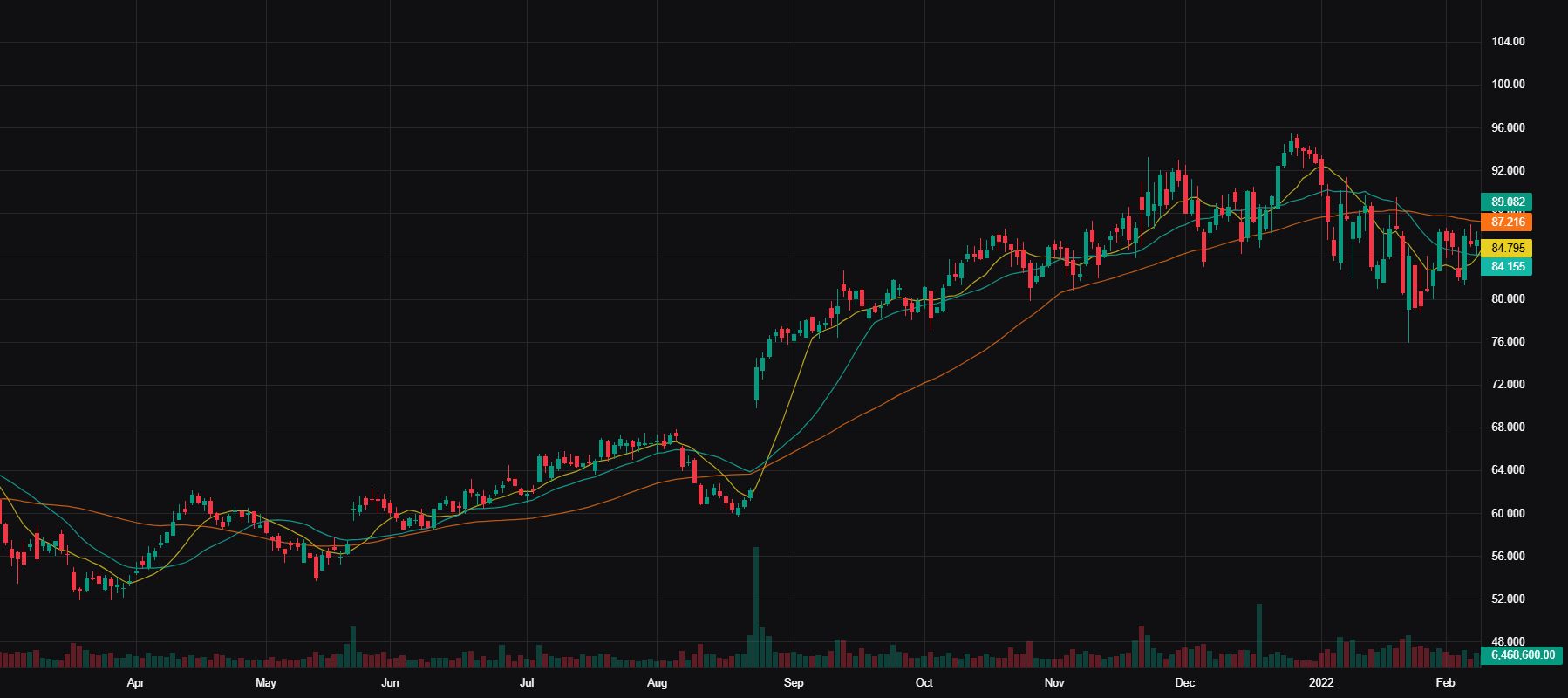Click the Nov label on time axis
1568x698 pixels.
tap(1054, 683)
